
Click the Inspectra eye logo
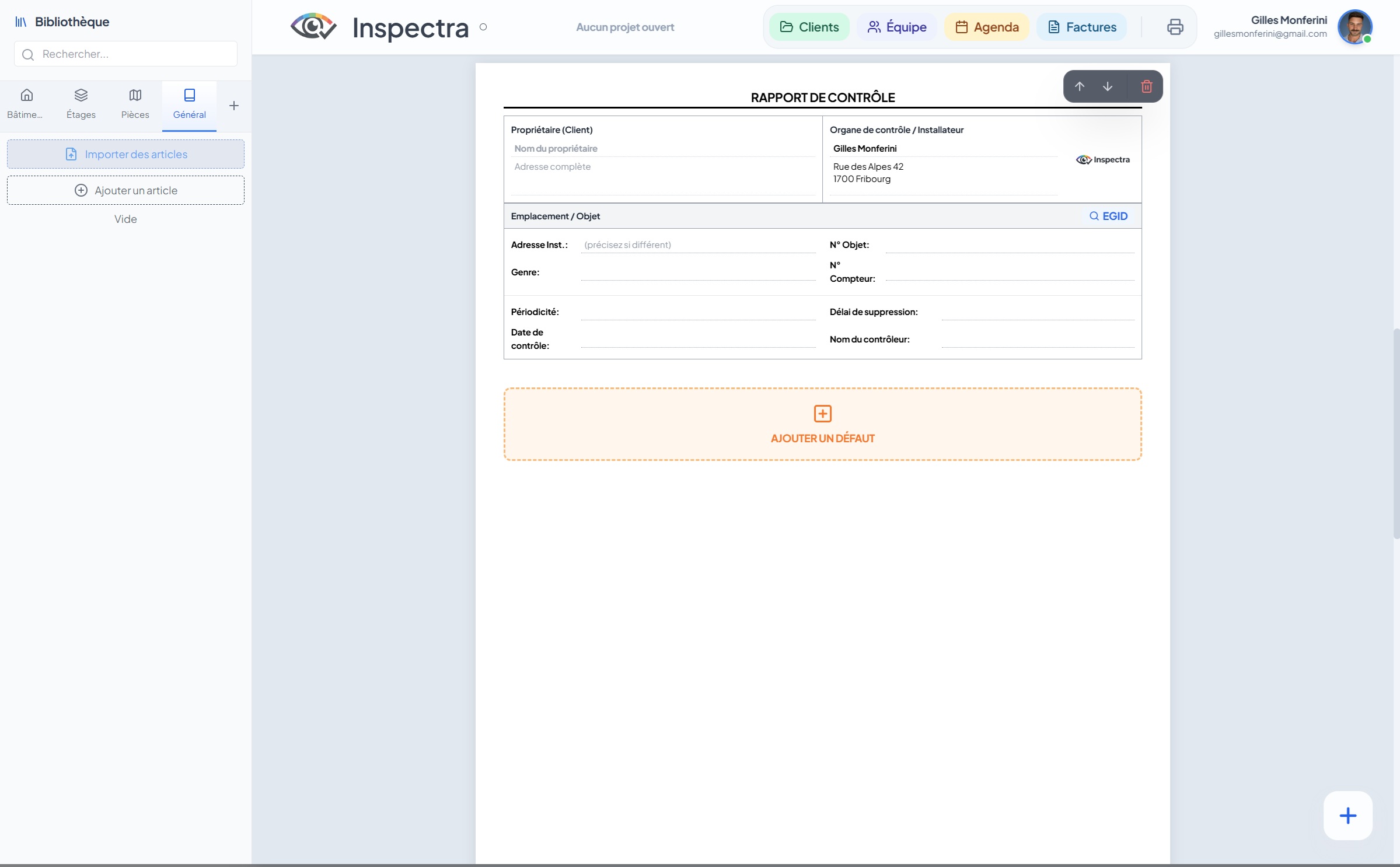(313, 27)
